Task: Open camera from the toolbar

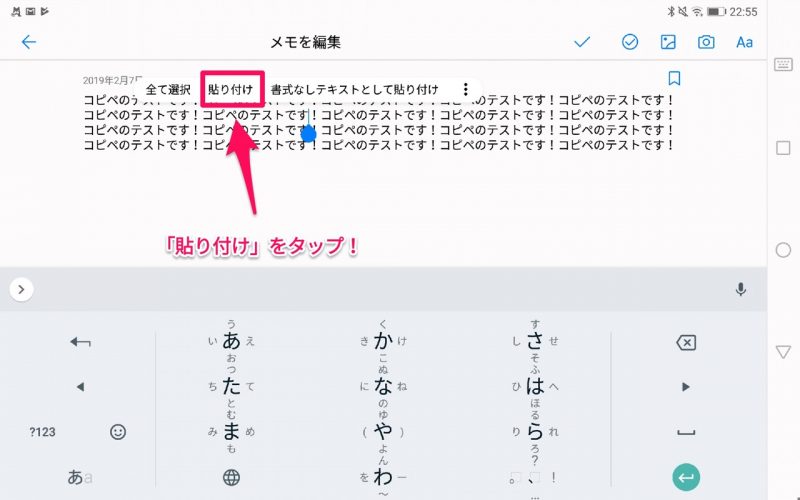Action: pos(706,42)
